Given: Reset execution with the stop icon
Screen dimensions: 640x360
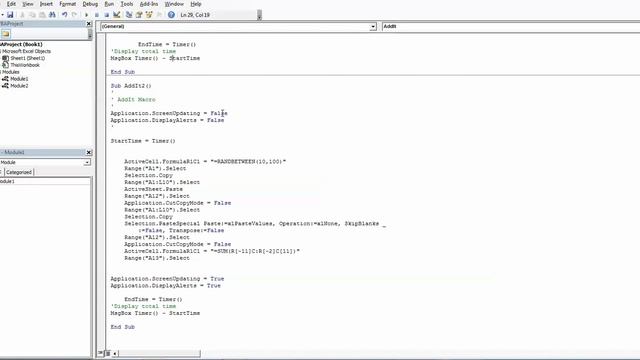Looking at the screenshot, I should [107, 15].
